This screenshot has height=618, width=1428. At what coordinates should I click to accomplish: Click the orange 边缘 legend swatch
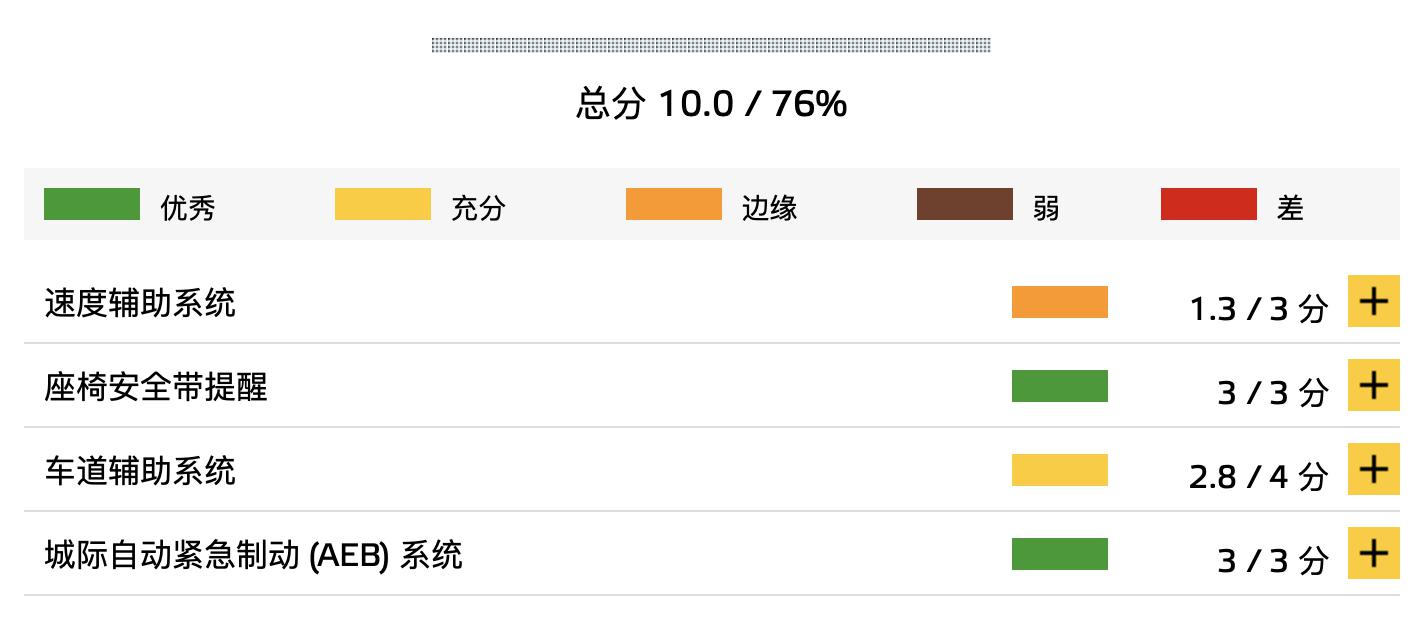click(x=674, y=204)
